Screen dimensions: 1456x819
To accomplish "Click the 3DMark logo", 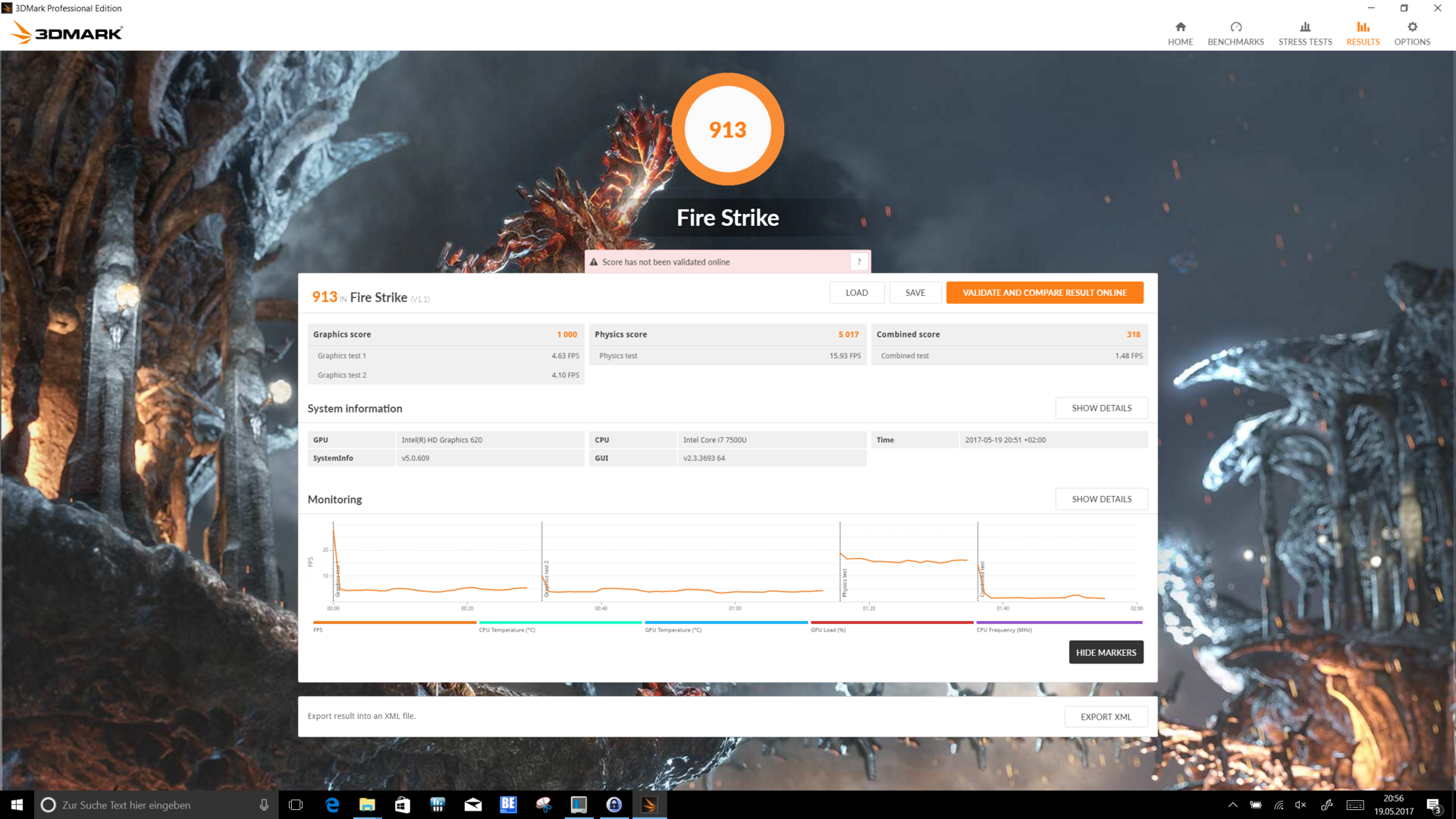I will [x=67, y=33].
